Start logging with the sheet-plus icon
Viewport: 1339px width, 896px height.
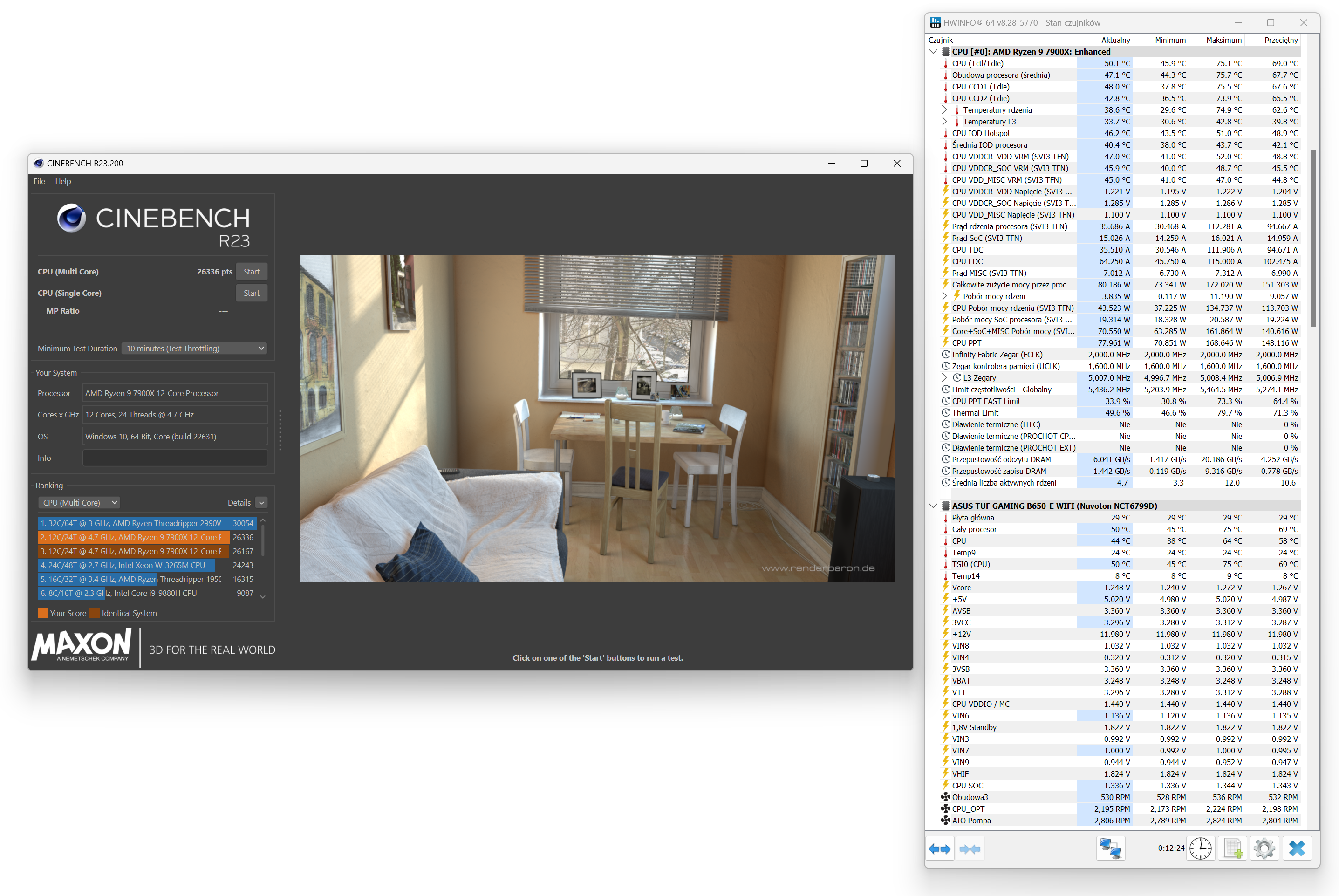pyautogui.click(x=1233, y=848)
